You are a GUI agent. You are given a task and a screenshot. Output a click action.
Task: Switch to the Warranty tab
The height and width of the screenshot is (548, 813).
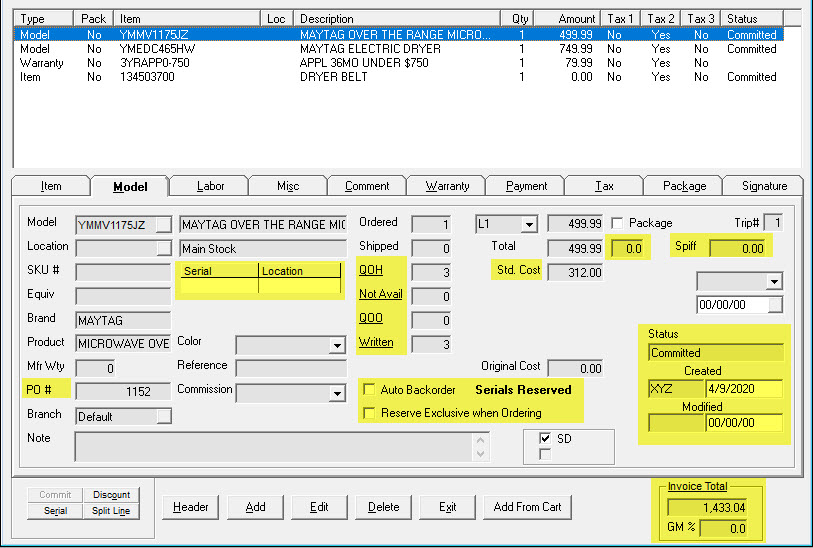[447, 186]
